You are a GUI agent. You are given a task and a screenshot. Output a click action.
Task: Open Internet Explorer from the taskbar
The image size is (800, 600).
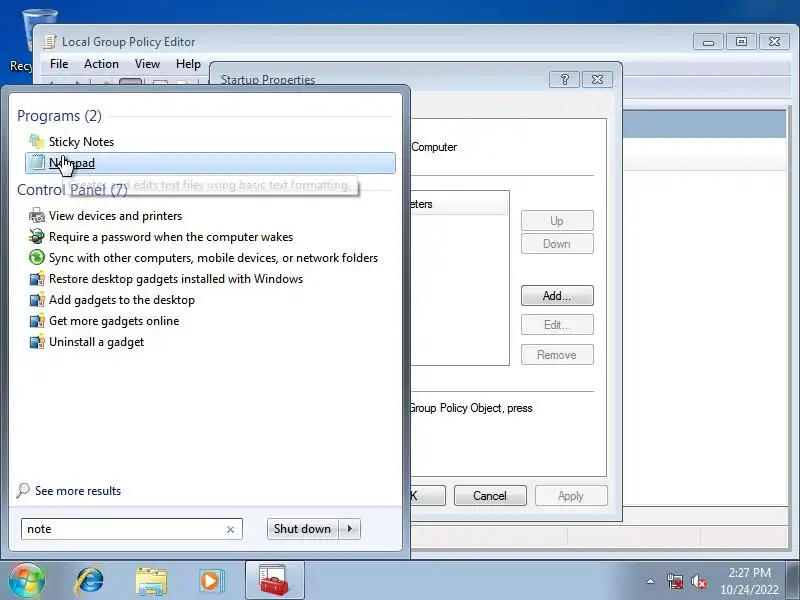90,581
